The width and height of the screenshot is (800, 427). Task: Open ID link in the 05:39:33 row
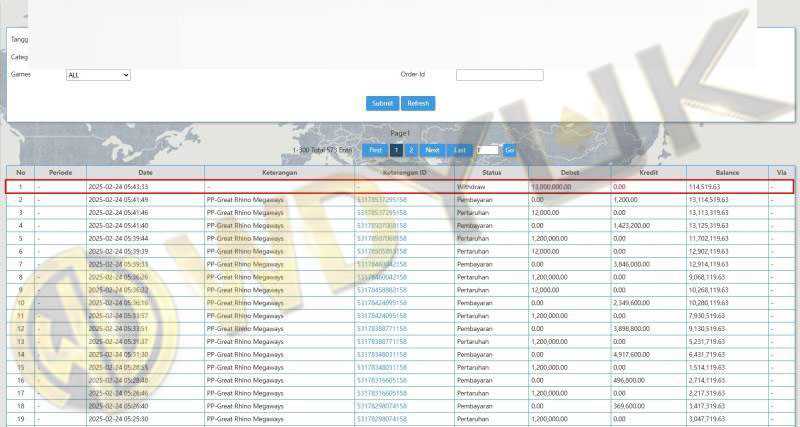(382, 264)
